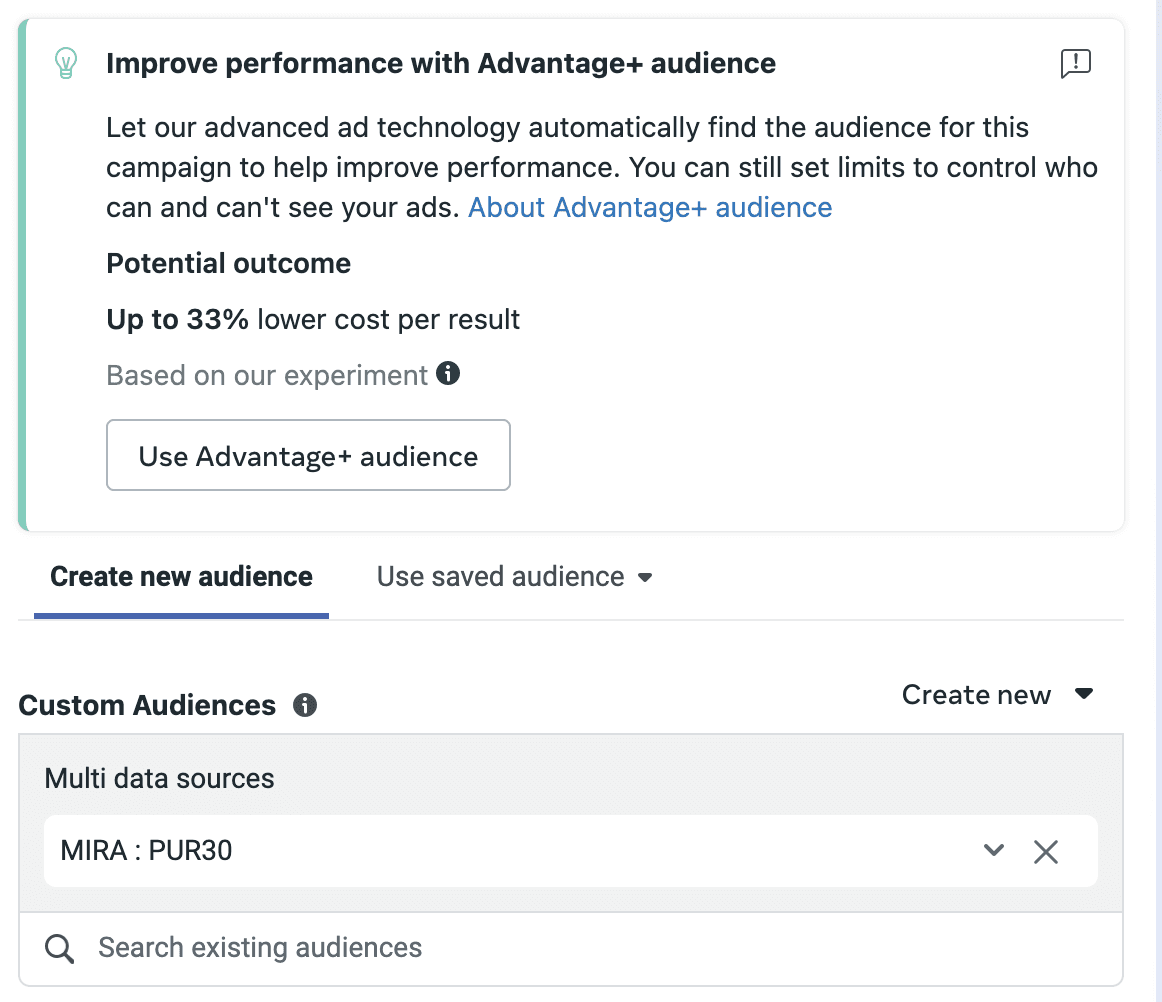Open the info tooltip beside 'Based on our experiment'
Image resolution: width=1162 pixels, height=1002 pixels.
click(449, 373)
